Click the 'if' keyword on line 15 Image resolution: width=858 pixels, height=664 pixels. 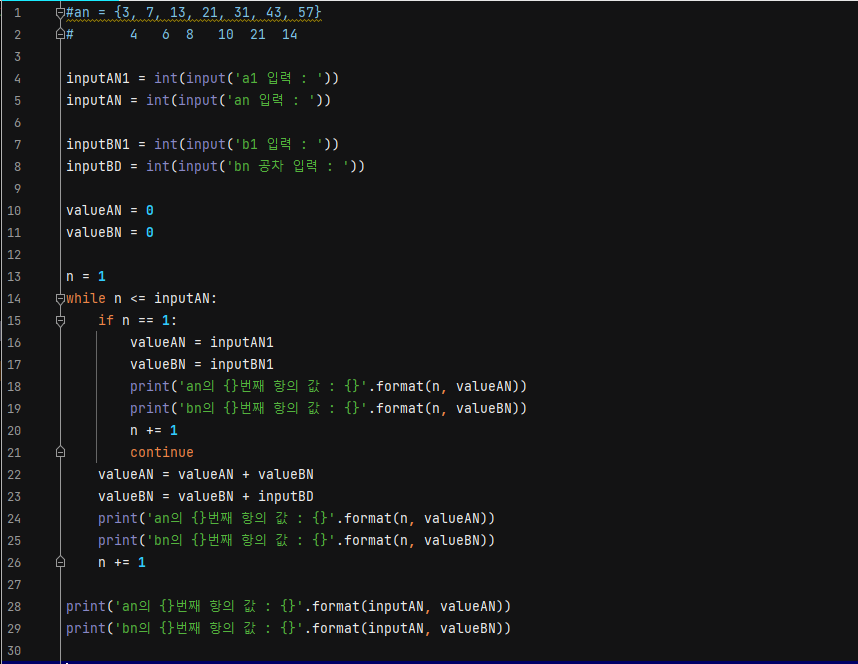tap(106, 321)
